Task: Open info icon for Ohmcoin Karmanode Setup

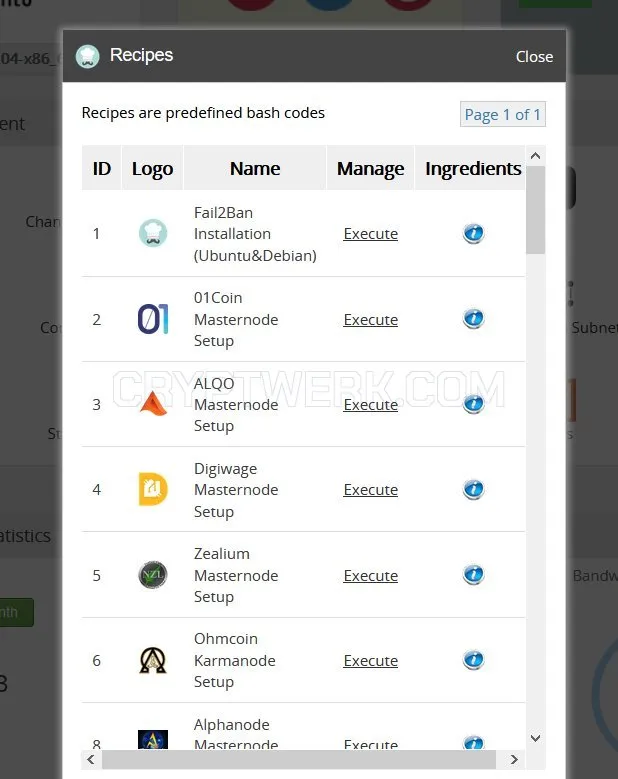Action: point(473,660)
